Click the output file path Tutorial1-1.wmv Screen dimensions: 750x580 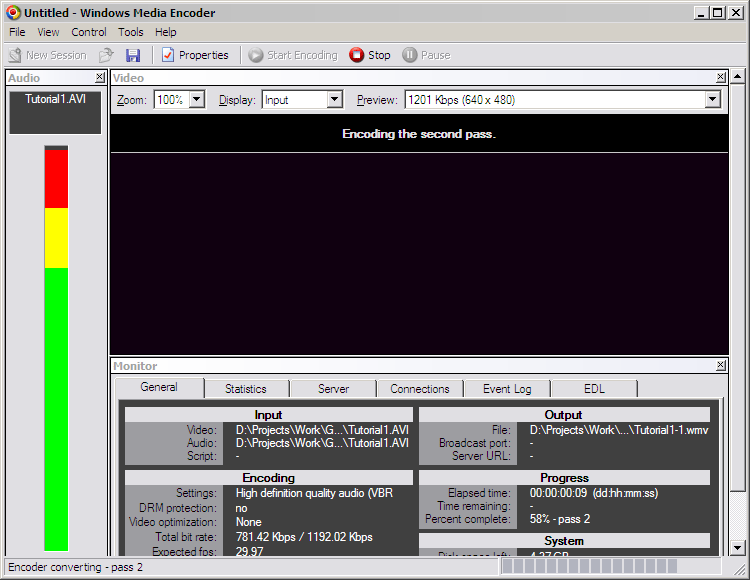pyautogui.click(x=619, y=430)
